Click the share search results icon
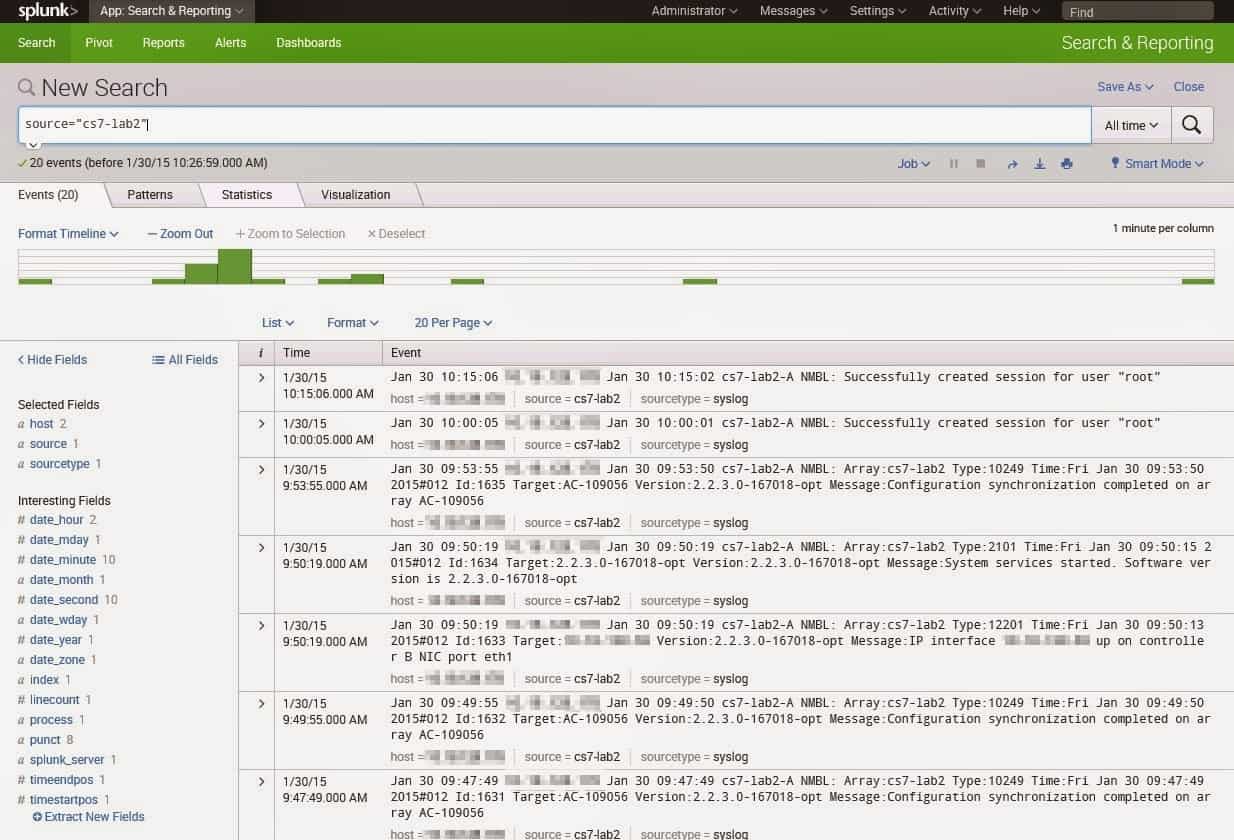The height and width of the screenshot is (840, 1234). click(x=1012, y=163)
